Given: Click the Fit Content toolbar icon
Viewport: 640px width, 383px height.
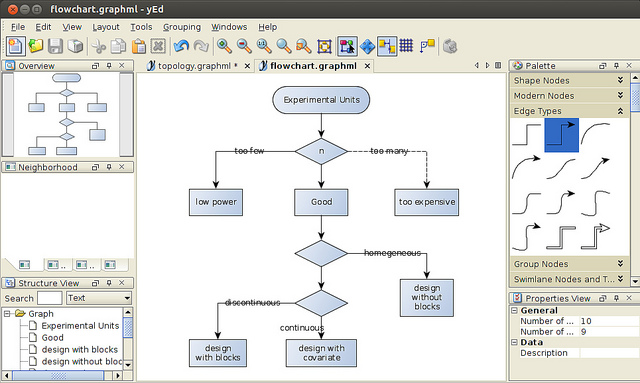Looking at the screenshot, I should click(324, 46).
